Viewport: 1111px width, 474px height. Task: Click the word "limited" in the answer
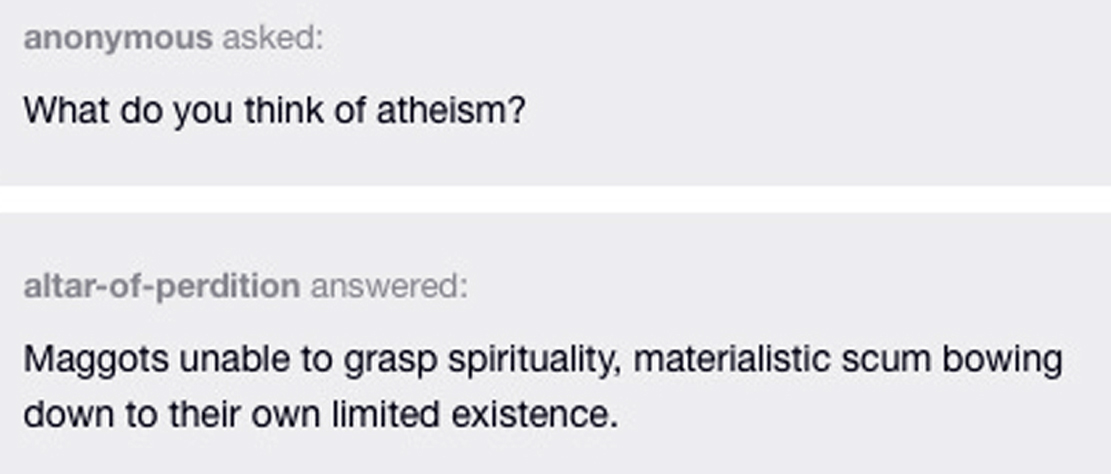point(386,413)
